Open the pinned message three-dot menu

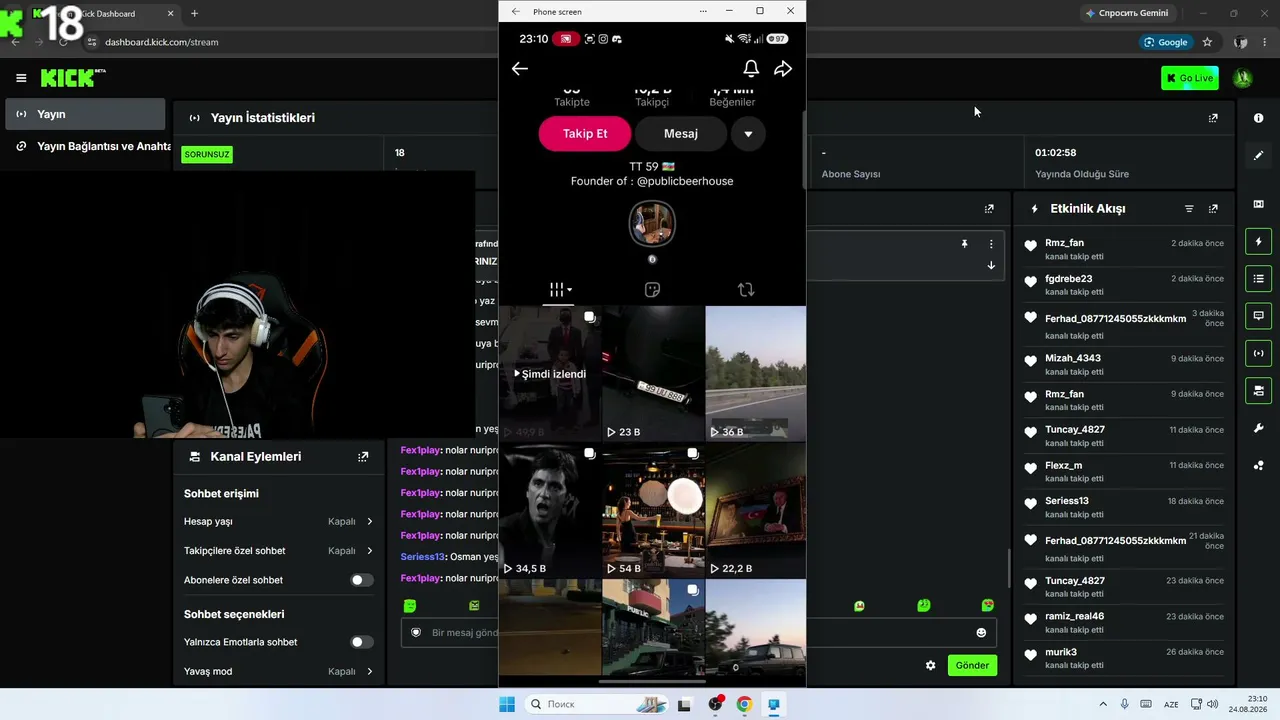pos(991,244)
